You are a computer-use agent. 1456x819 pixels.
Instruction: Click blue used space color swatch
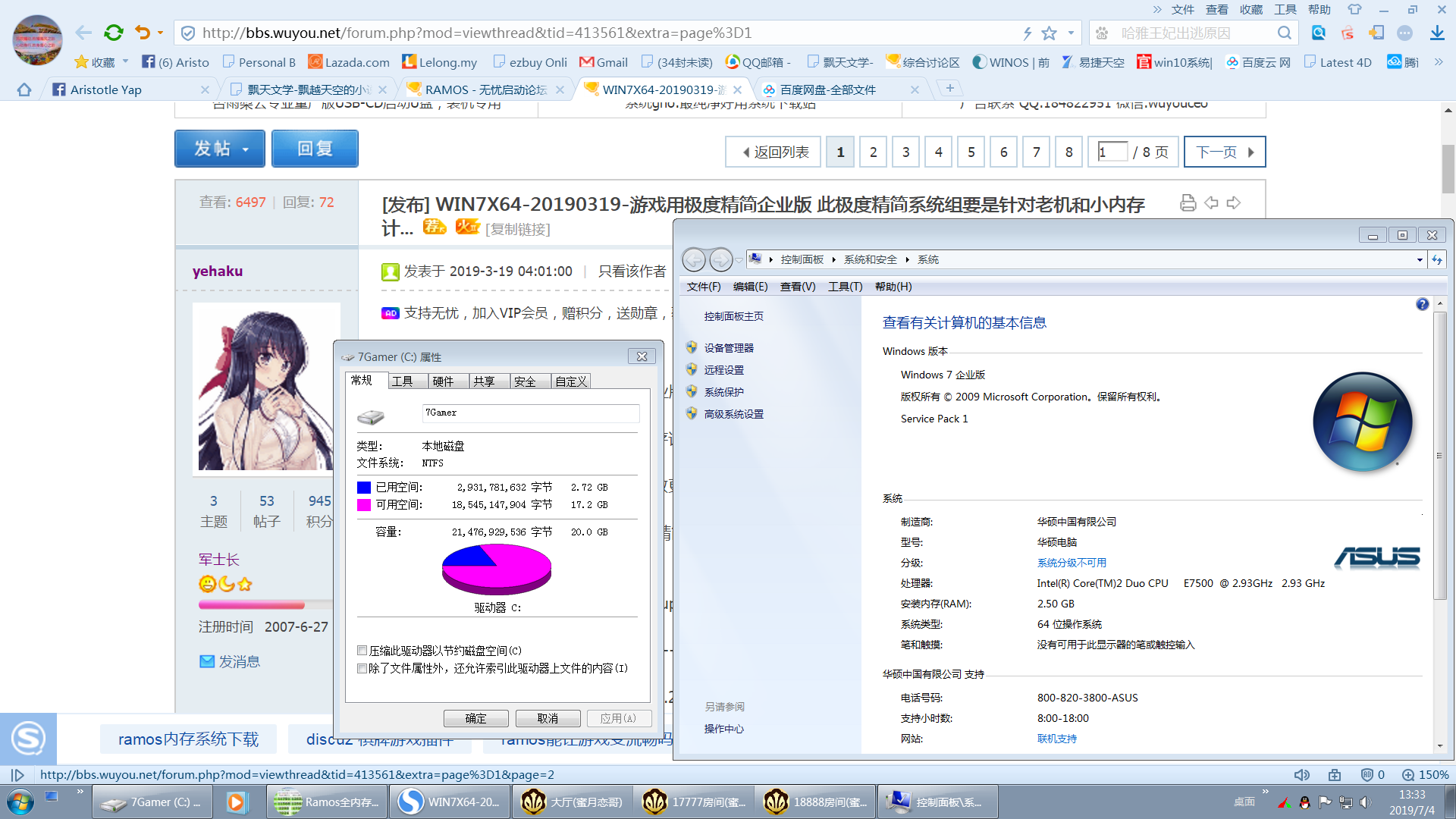364,487
